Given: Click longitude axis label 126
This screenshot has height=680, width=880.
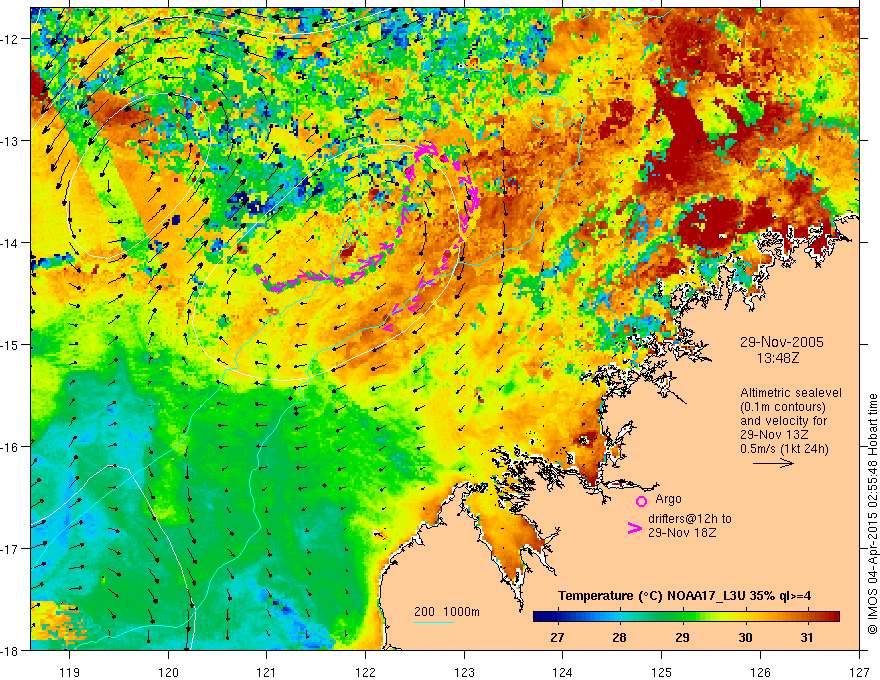Looking at the screenshot, I should [x=760, y=672].
